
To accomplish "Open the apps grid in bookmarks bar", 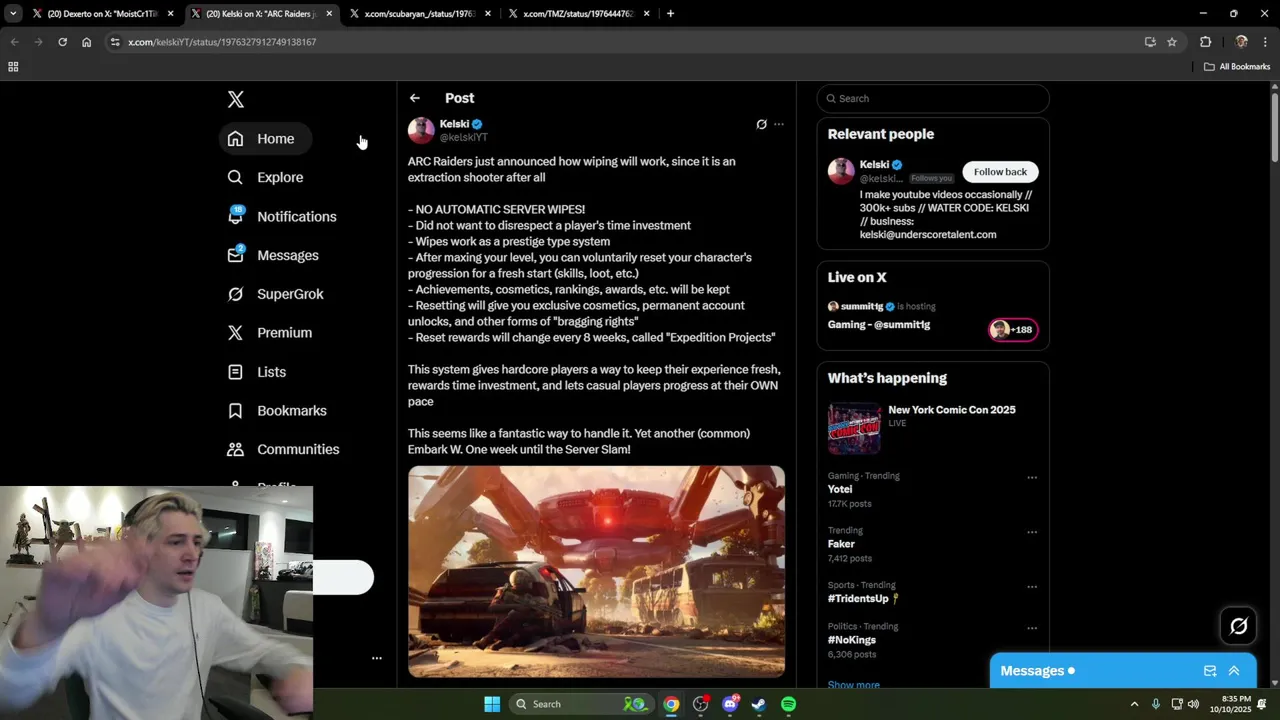I will (x=13, y=67).
